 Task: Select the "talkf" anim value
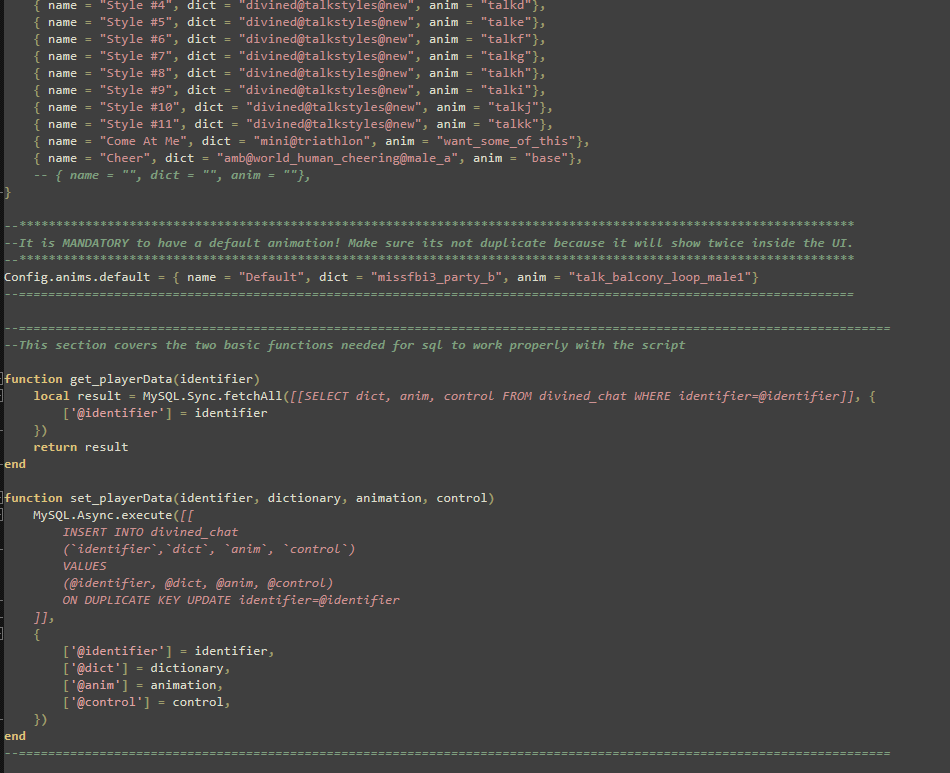[x=506, y=39]
